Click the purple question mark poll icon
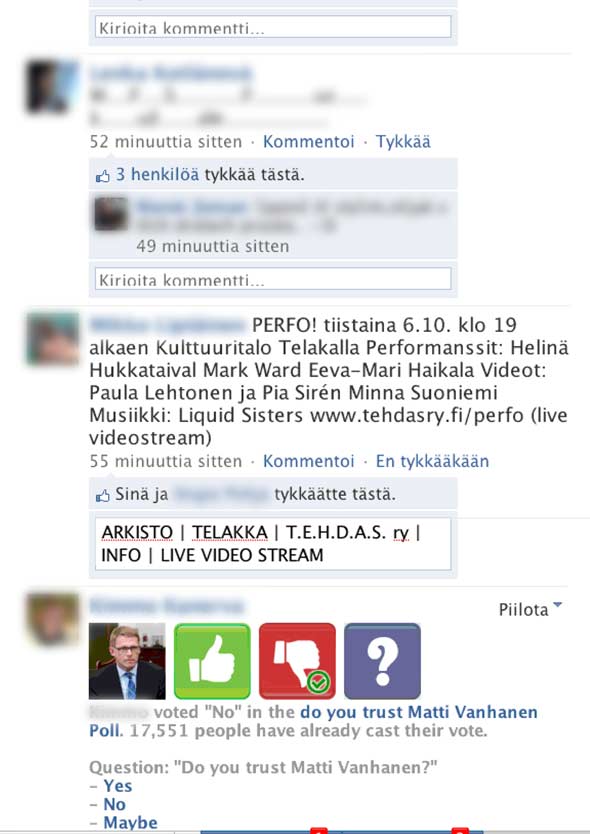This screenshot has height=834, width=590. [x=382, y=661]
